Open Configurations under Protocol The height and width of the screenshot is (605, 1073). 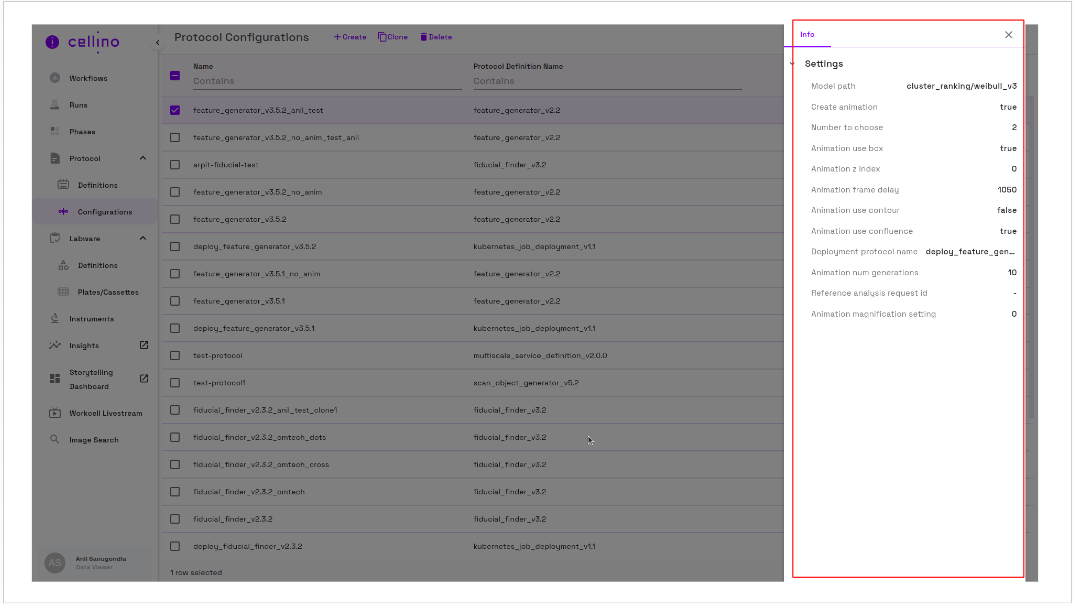pos(104,212)
